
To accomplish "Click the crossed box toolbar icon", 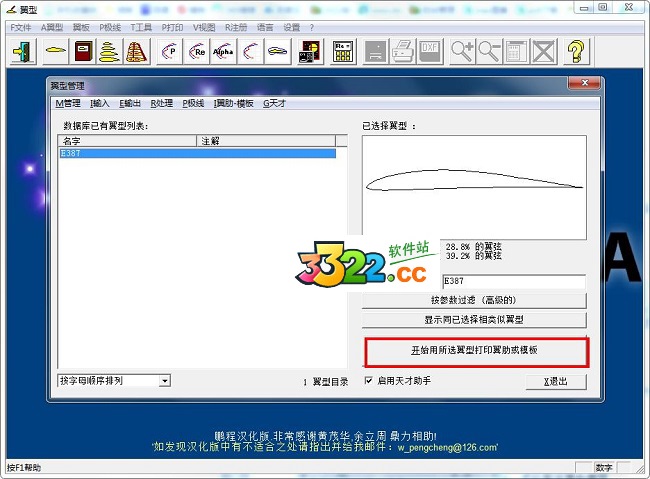I will 544,51.
